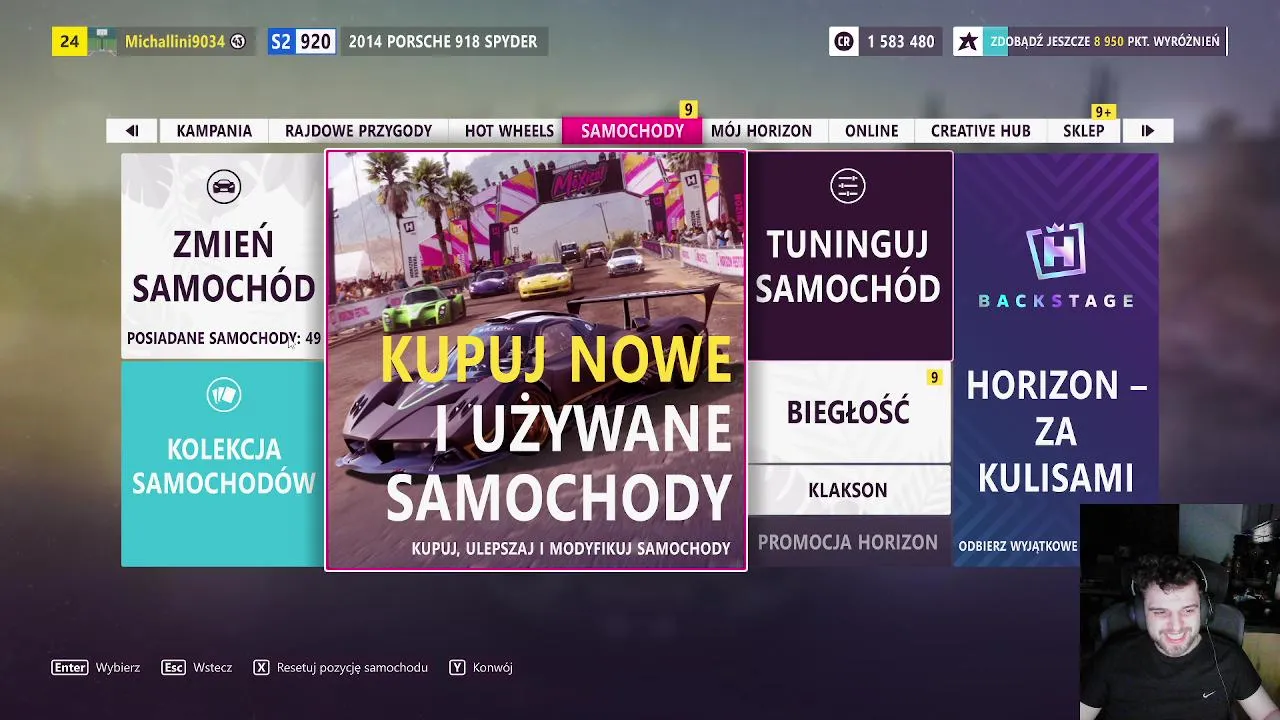
Task: Click the streamer webcam overlay
Action: click(1180, 612)
